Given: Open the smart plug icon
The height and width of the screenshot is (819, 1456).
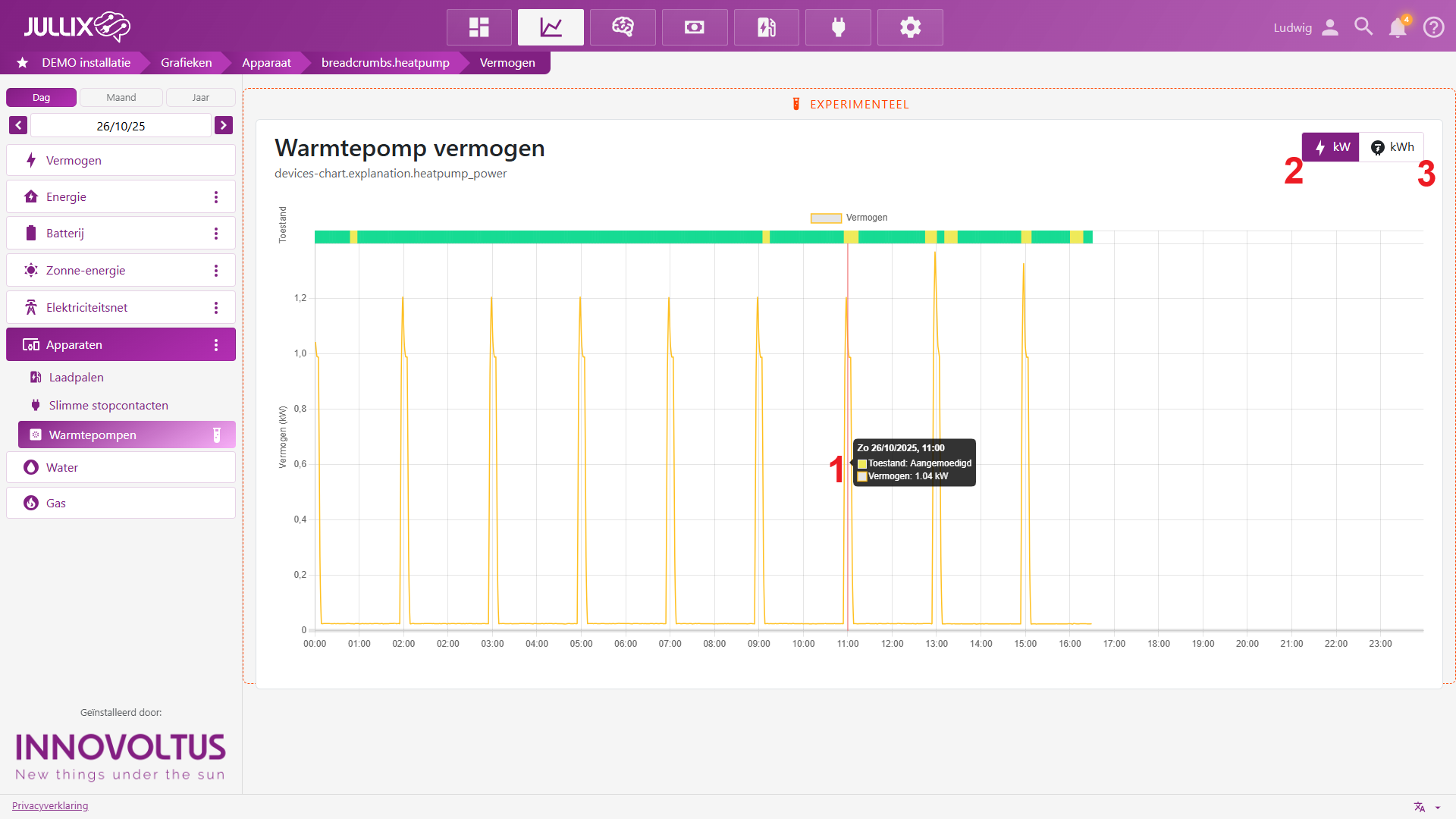Looking at the screenshot, I should coord(838,27).
